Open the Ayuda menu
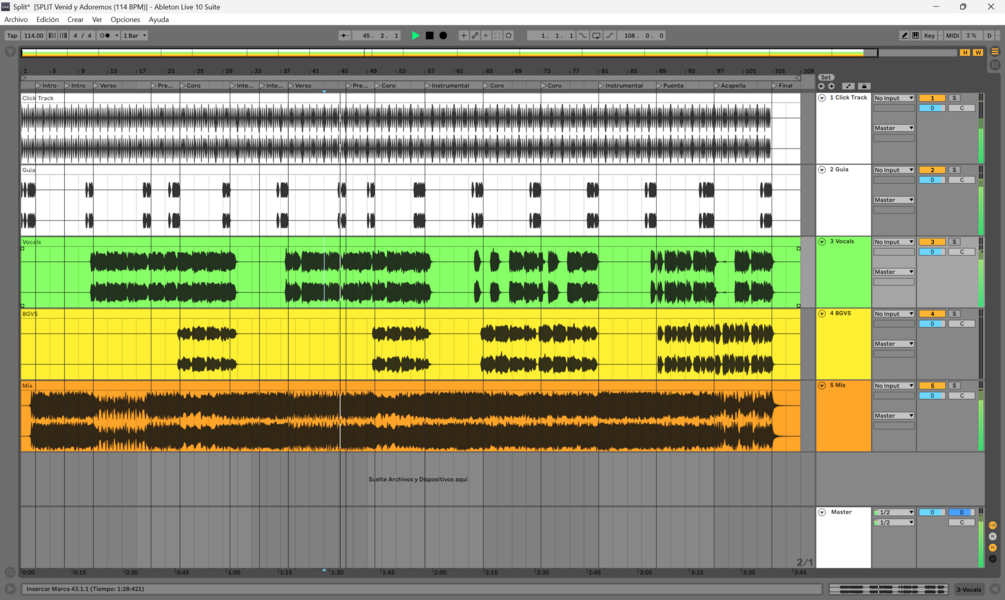 point(159,20)
